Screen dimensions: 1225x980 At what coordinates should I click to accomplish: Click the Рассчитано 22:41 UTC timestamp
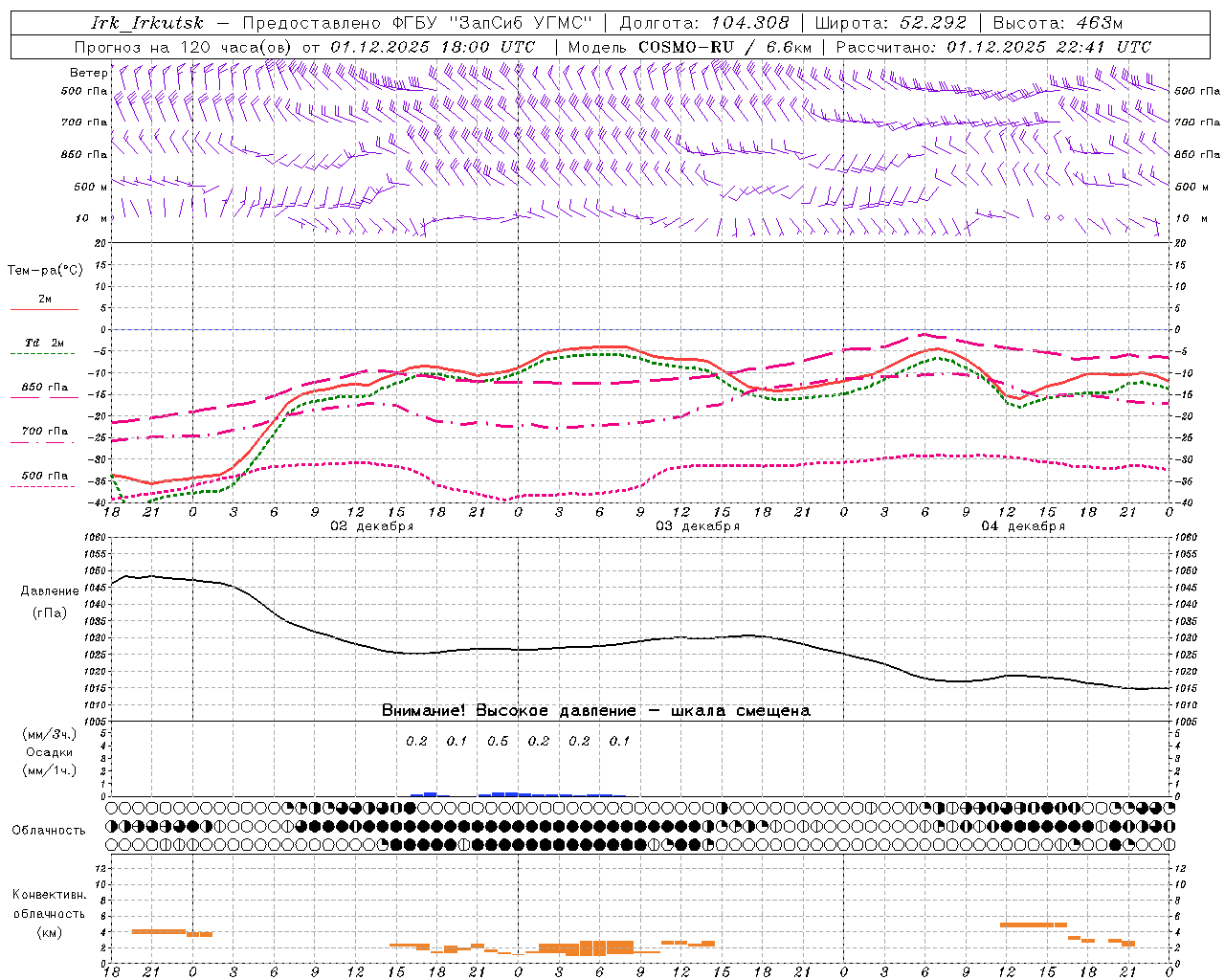coord(993,47)
